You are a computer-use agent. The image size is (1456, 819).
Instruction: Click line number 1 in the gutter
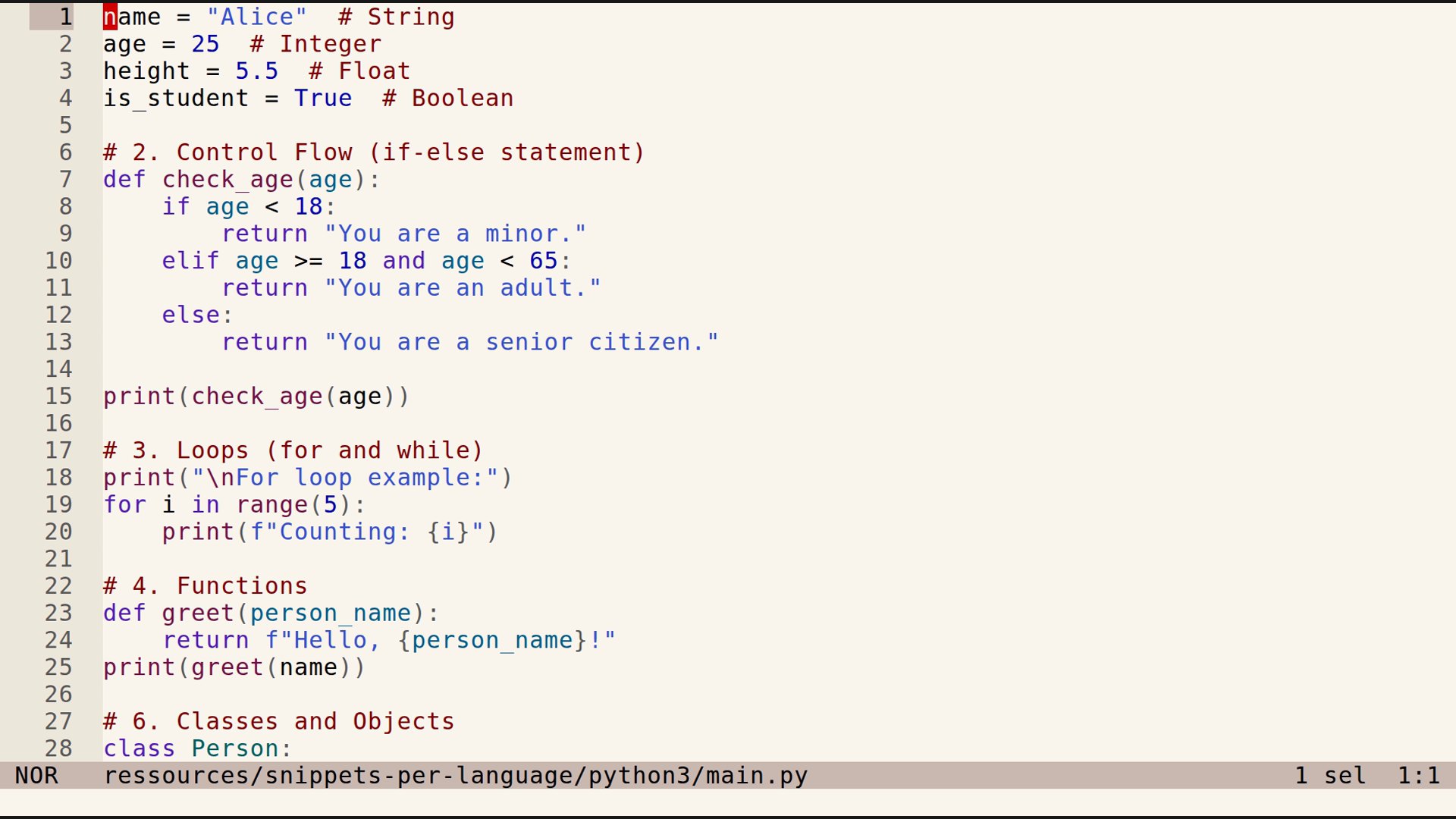point(65,16)
